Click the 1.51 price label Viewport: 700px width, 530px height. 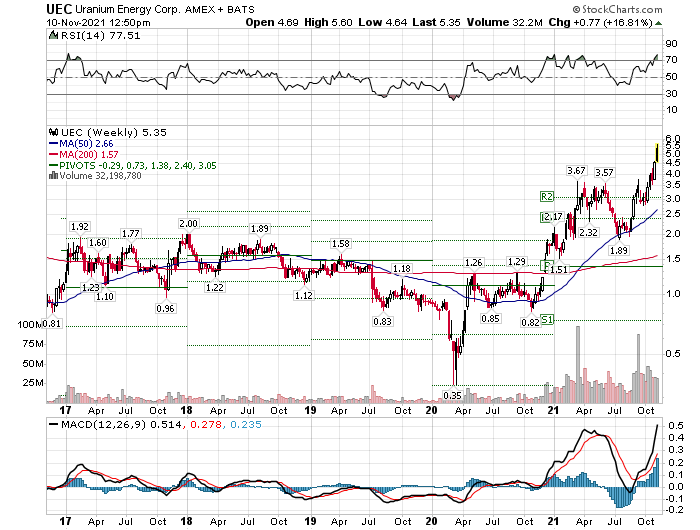coord(558,269)
